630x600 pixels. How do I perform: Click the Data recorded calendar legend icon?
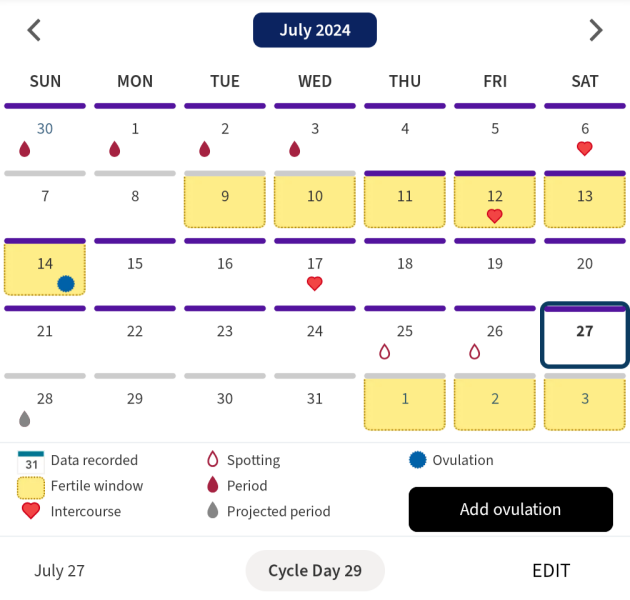(31, 461)
